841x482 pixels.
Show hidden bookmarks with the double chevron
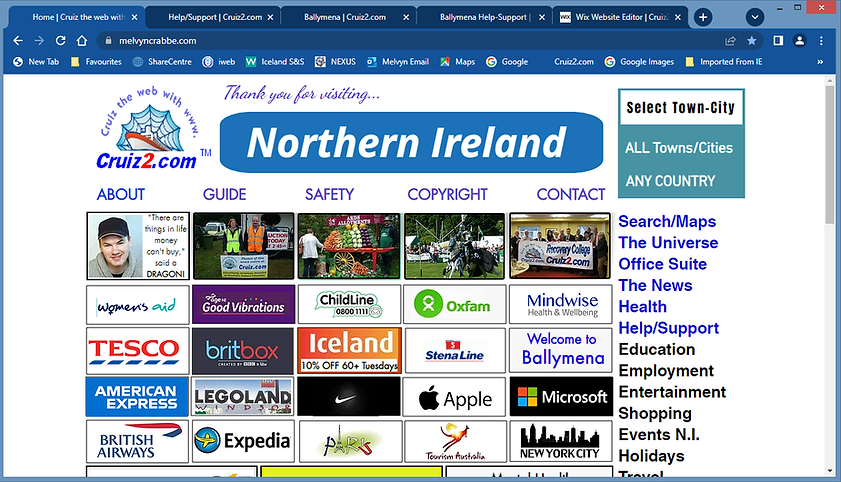coord(820,62)
